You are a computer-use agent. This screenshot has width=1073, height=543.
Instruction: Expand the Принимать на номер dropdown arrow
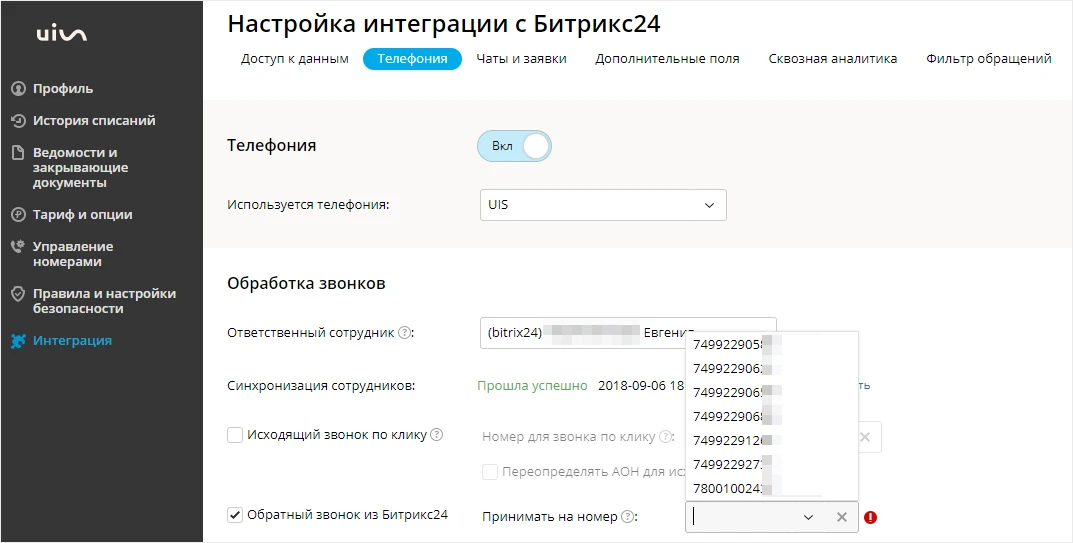point(808,517)
